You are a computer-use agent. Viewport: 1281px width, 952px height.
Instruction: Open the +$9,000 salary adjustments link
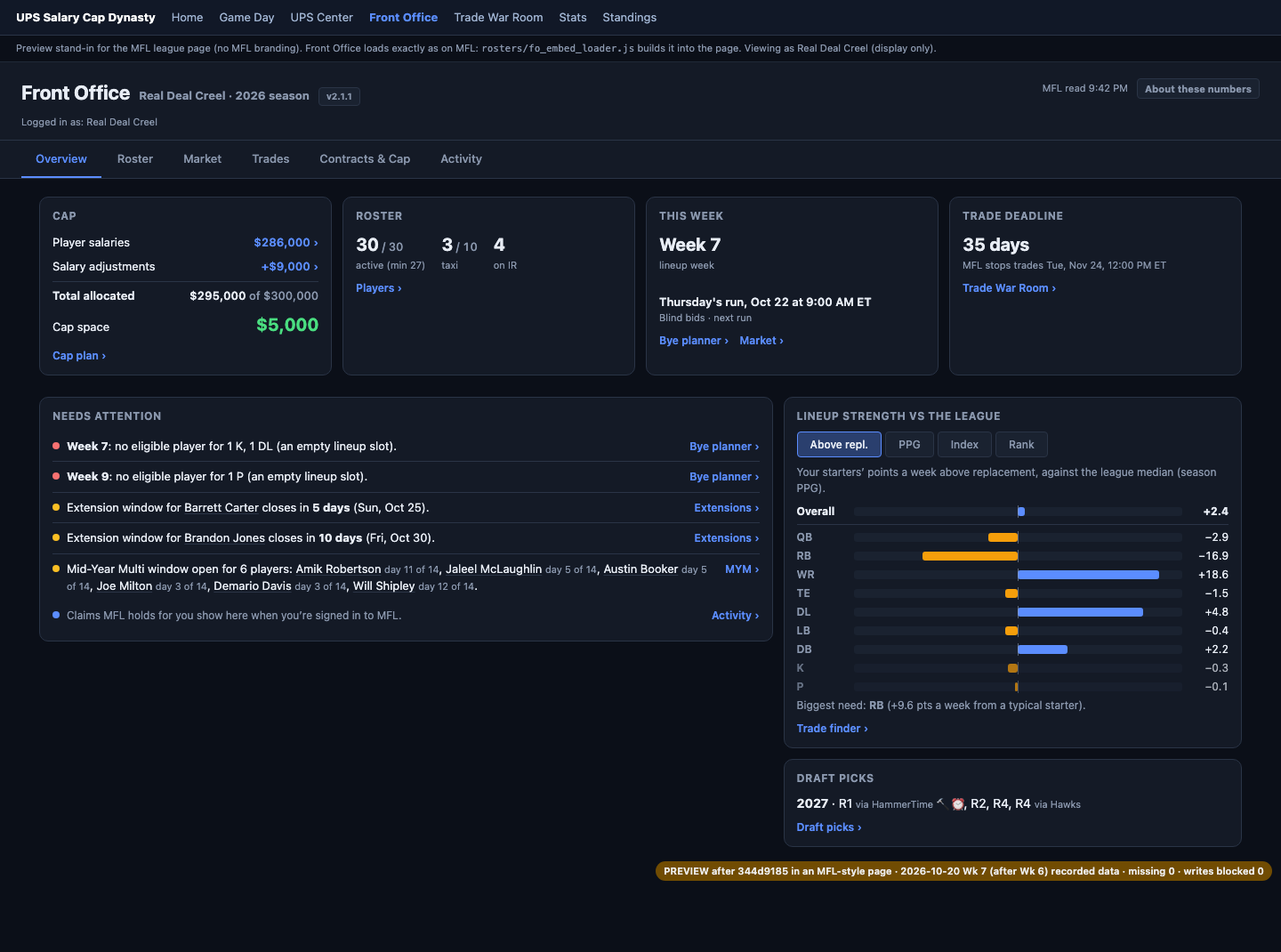point(289,266)
